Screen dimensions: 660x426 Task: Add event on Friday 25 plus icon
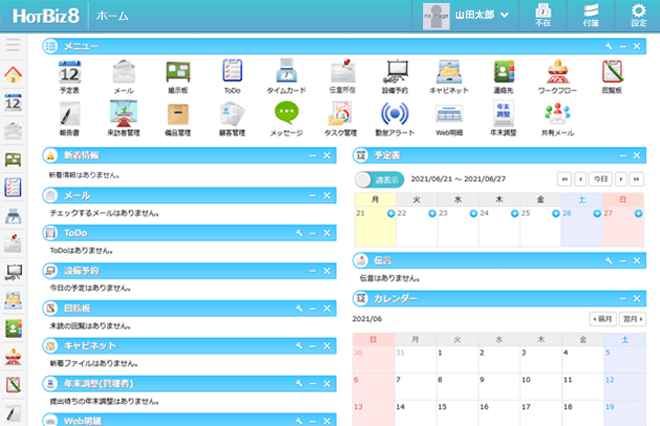pos(556,214)
